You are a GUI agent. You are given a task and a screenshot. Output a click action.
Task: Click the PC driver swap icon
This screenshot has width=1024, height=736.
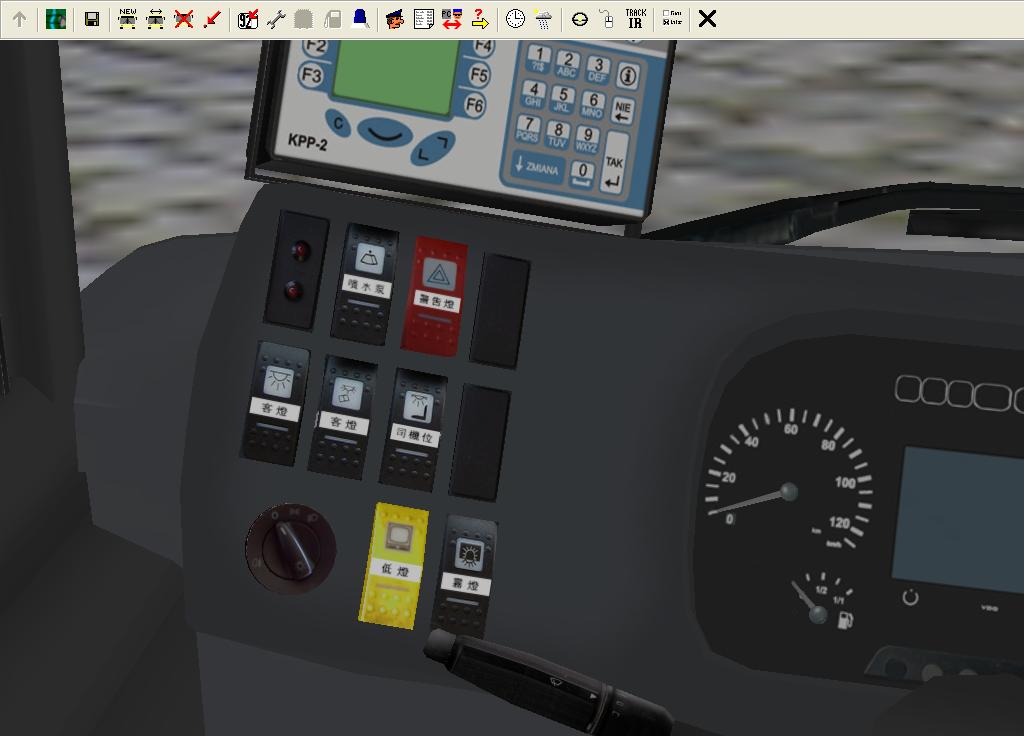452,20
